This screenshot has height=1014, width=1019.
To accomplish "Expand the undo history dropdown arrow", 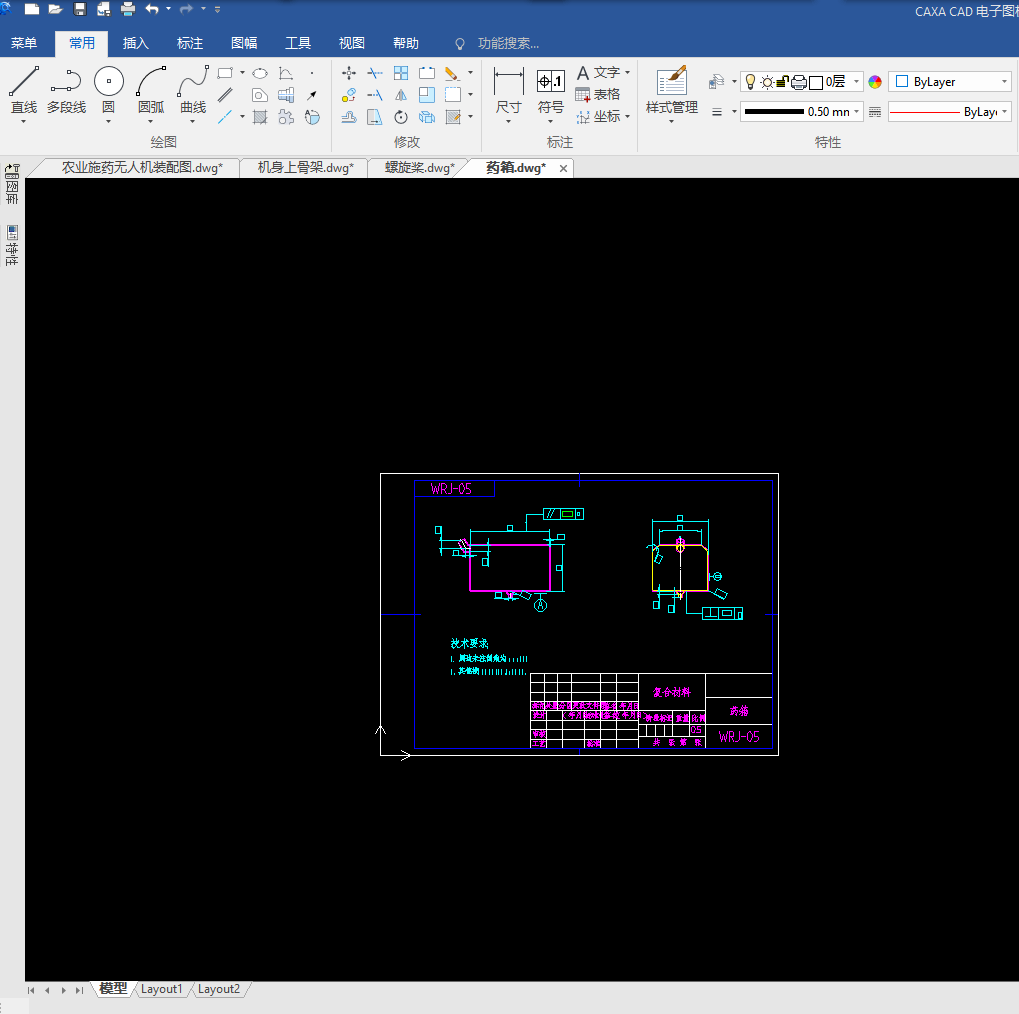I will coord(168,9).
